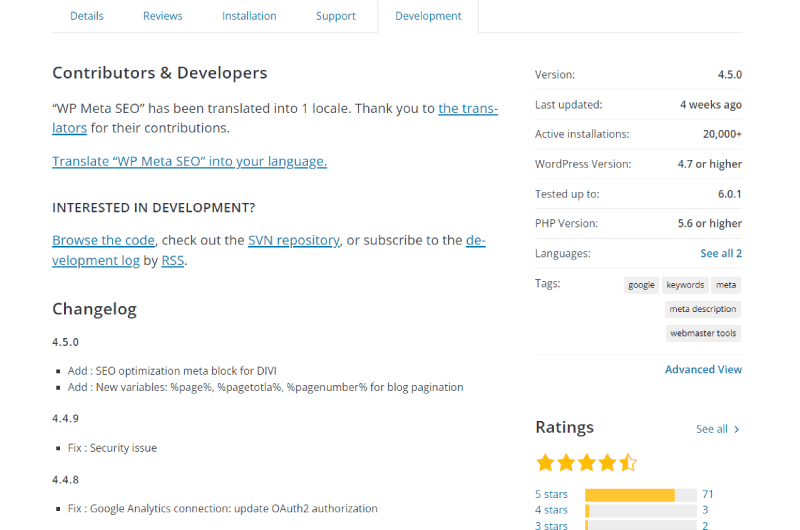Screen dimensions: 800x530
Task: Click the meta tag
Action: point(726,285)
